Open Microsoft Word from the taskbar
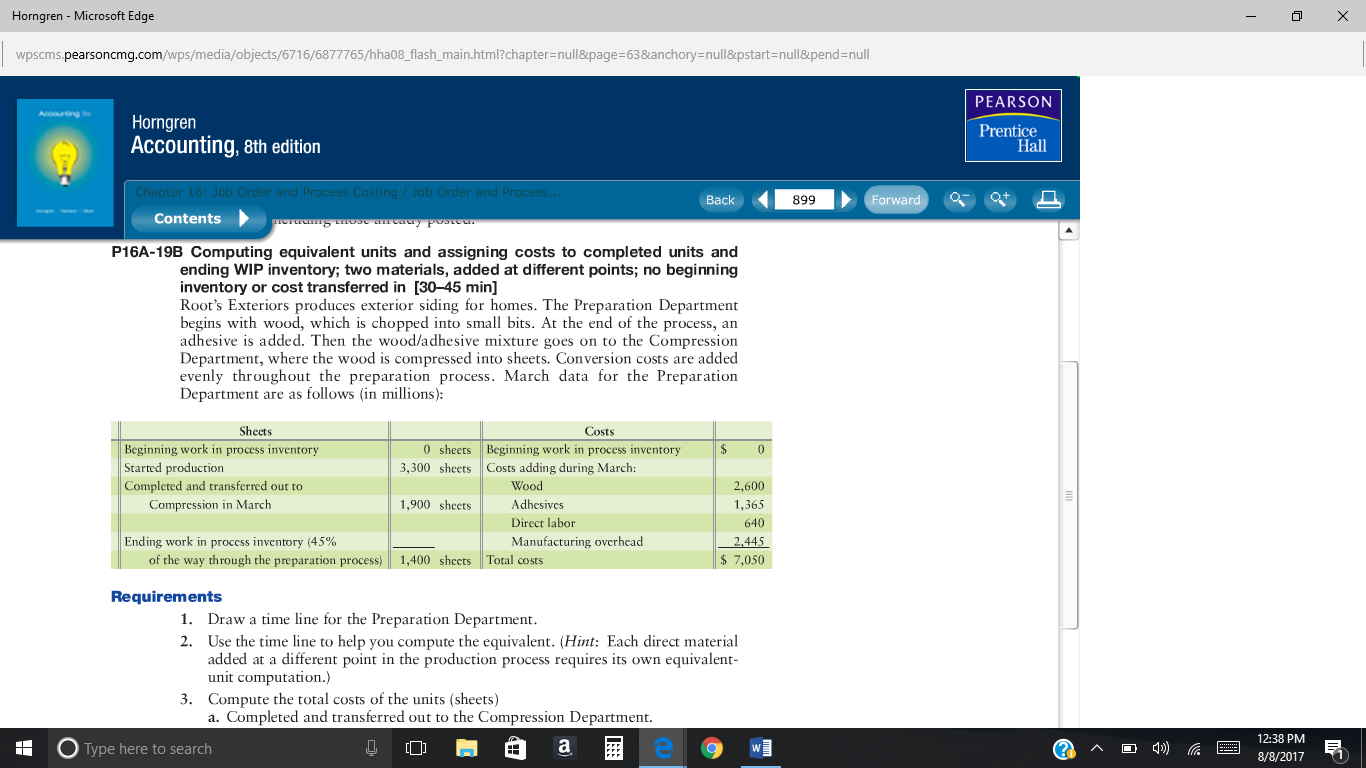 click(x=760, y=747)
